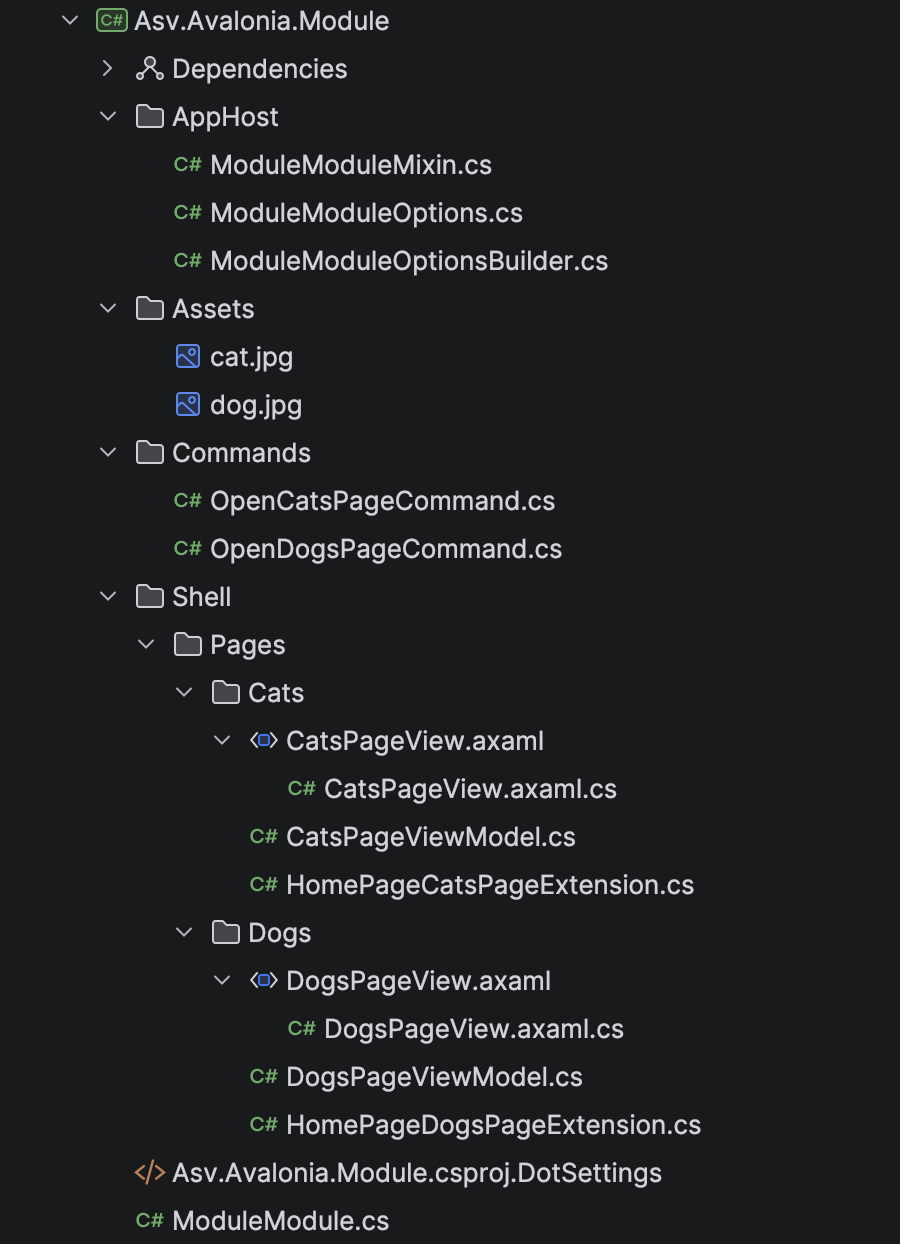Click the Asv.Avalonia.Module.csproj.DotSettings file icon

click(149, 1172)
